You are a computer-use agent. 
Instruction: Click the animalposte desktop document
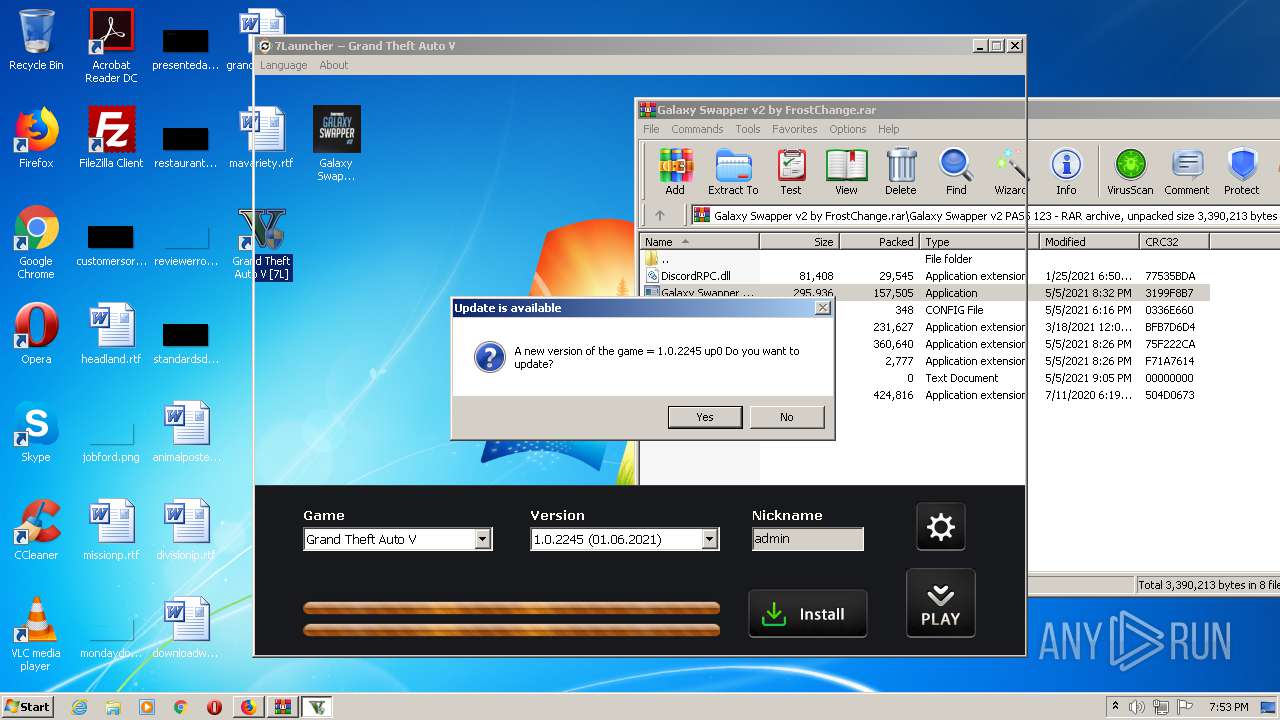187,432
